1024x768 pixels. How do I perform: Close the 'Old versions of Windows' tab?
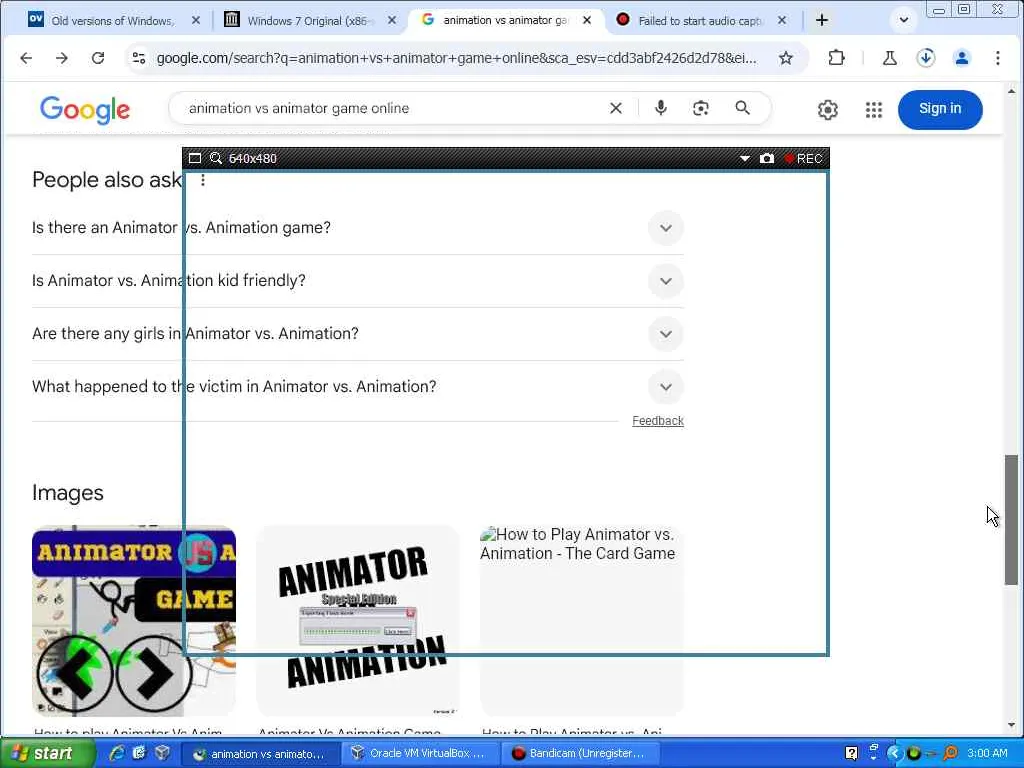(x=195, y=20)
